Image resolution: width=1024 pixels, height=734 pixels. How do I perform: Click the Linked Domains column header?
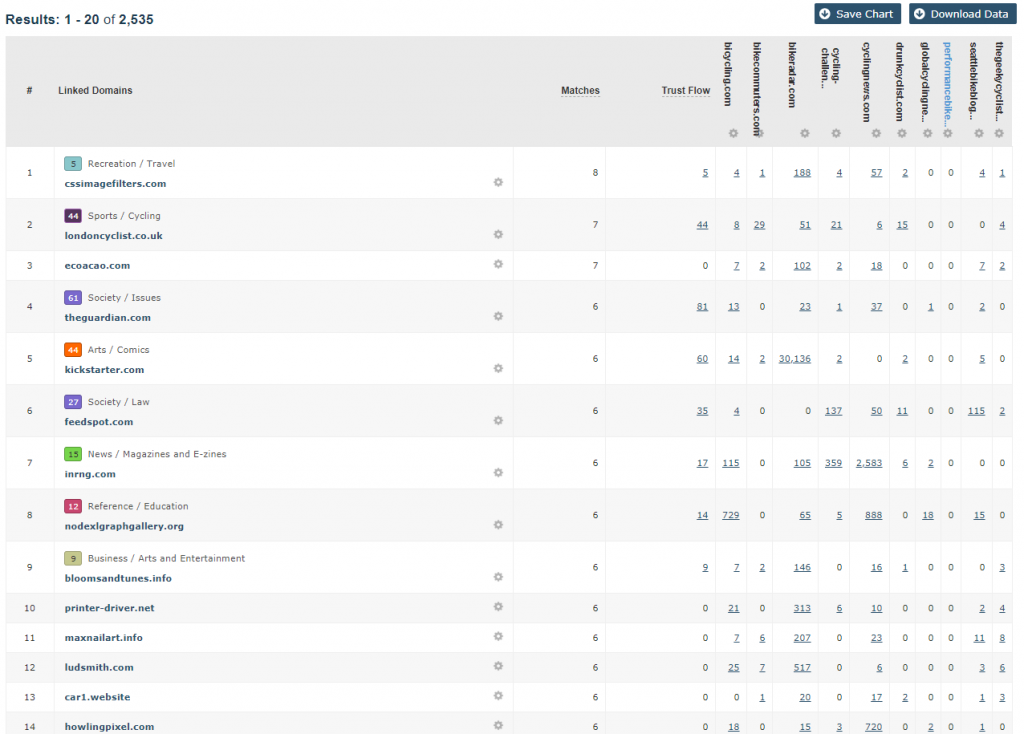click(95, 91)
